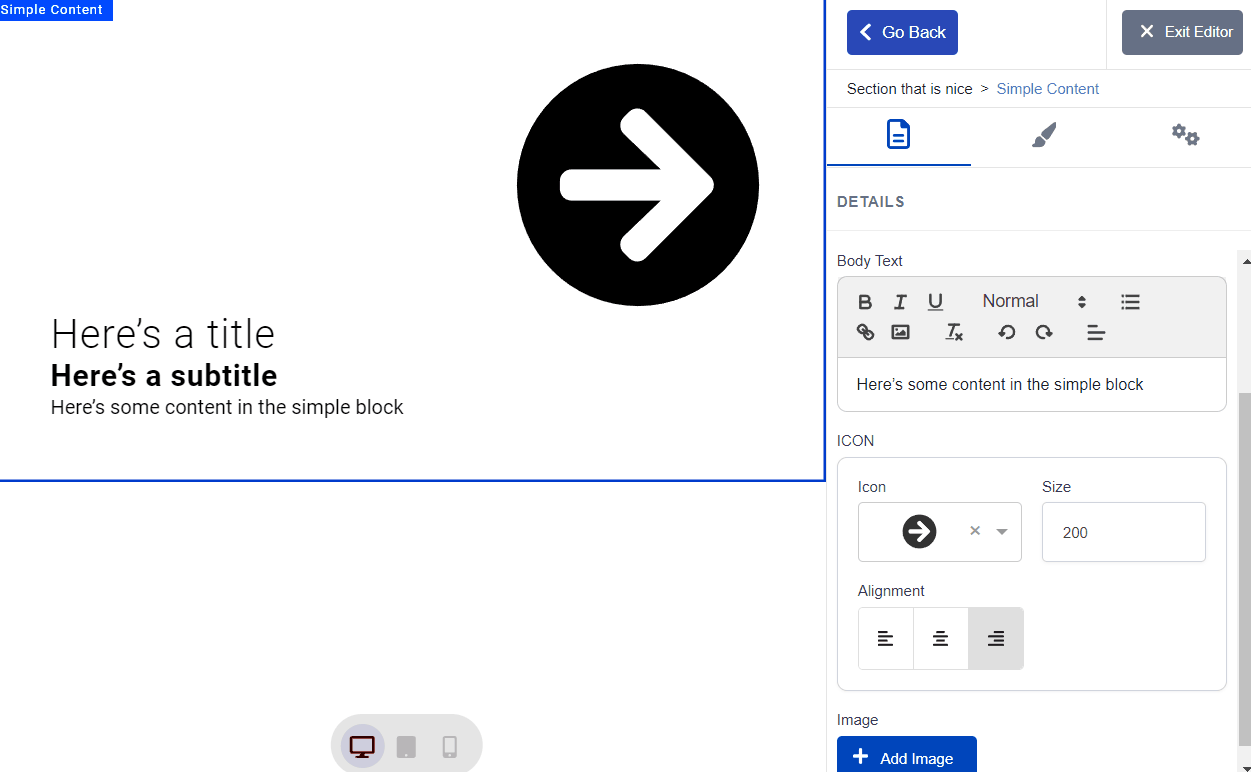Apply italic formatting in Body Text editor
Image resolution: width=1251 pixels, height=772 pixels.
click(900, 302)
